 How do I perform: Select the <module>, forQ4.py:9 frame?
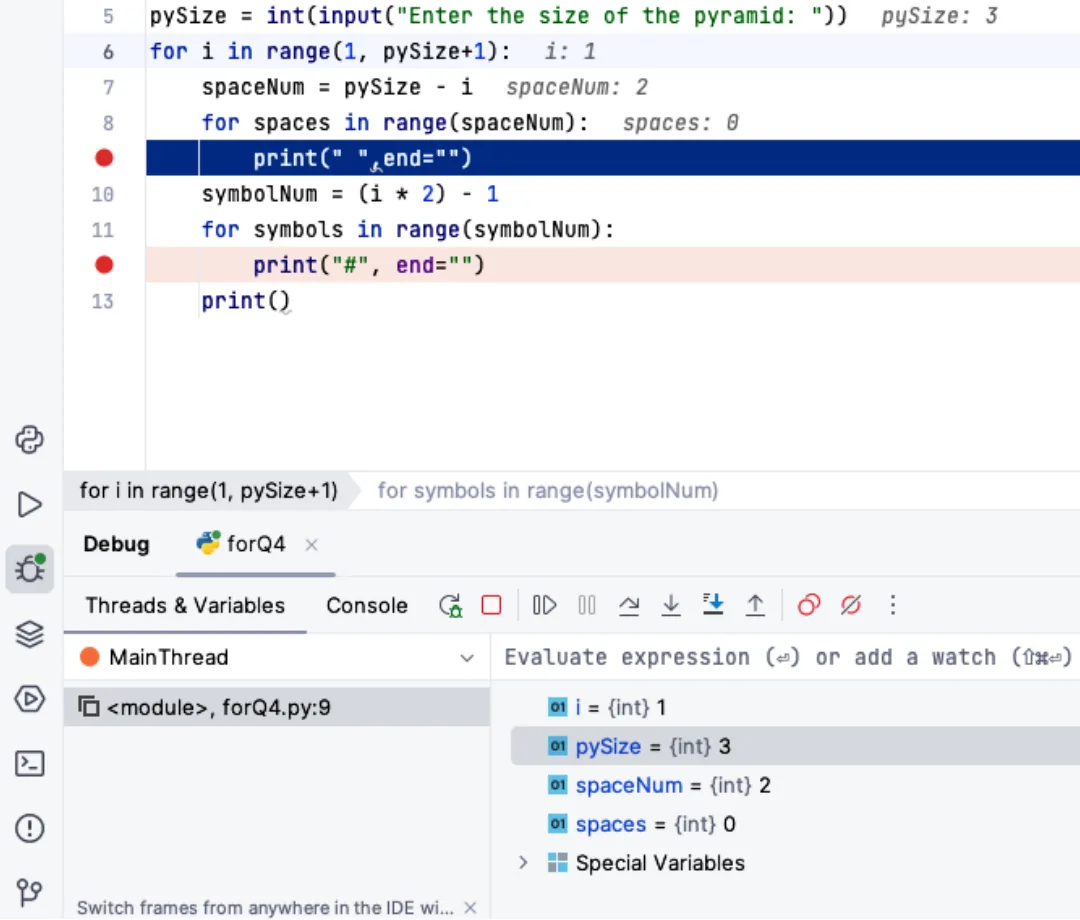pos(277,707)
